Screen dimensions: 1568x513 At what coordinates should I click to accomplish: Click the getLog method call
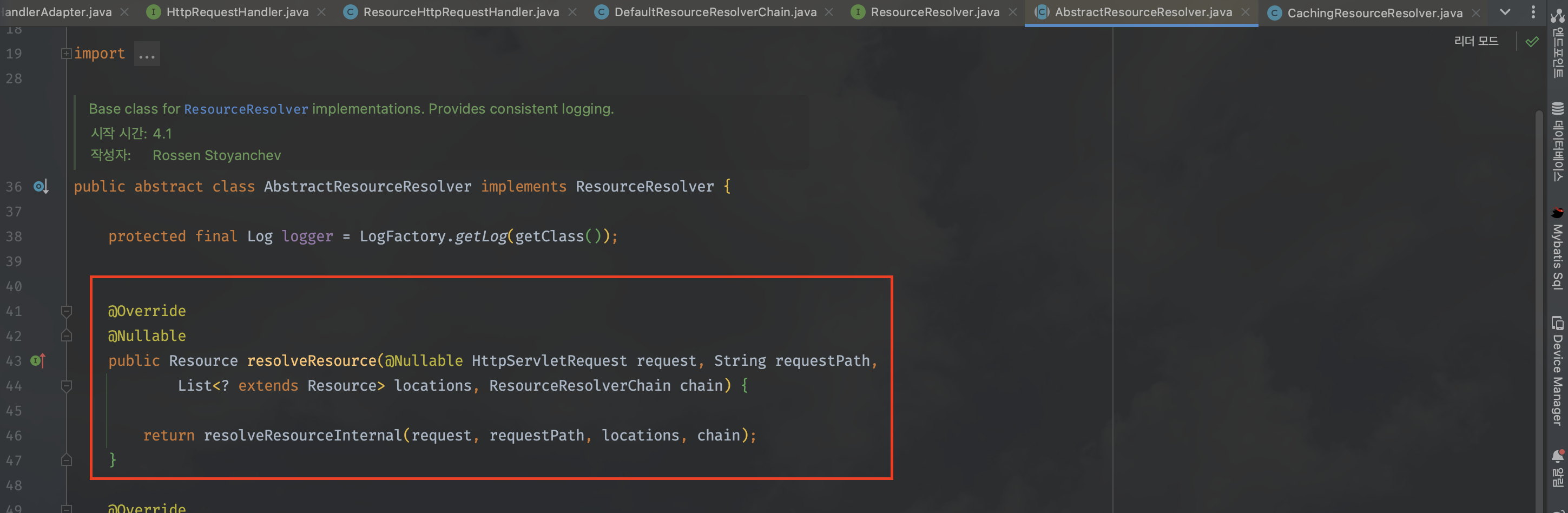click(x=481, y=236)
